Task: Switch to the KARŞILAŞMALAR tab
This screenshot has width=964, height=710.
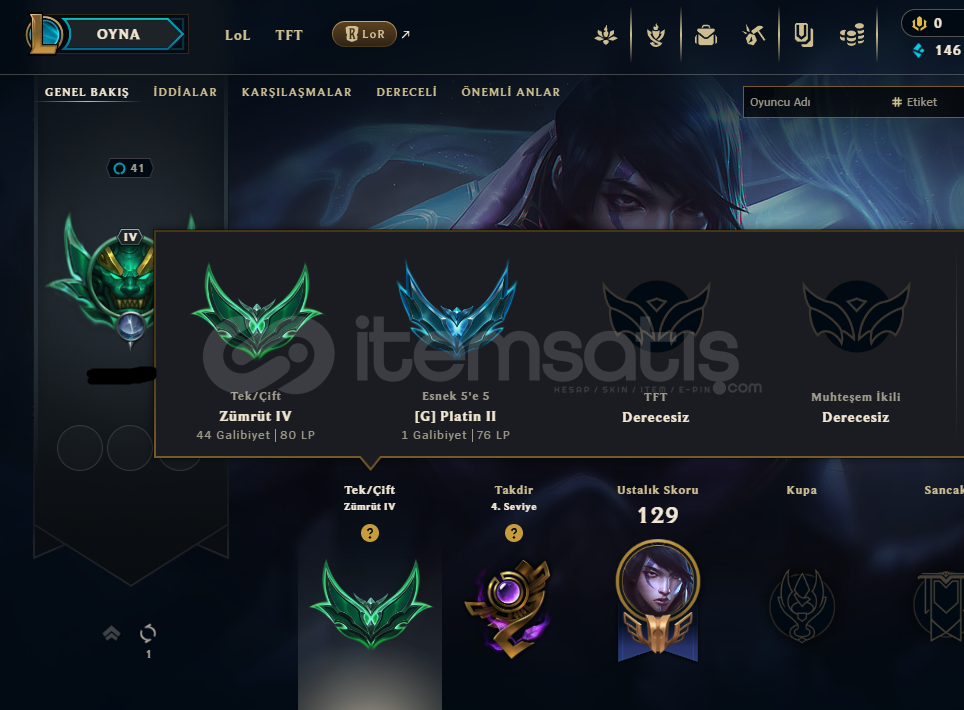Action: point(296,92)
